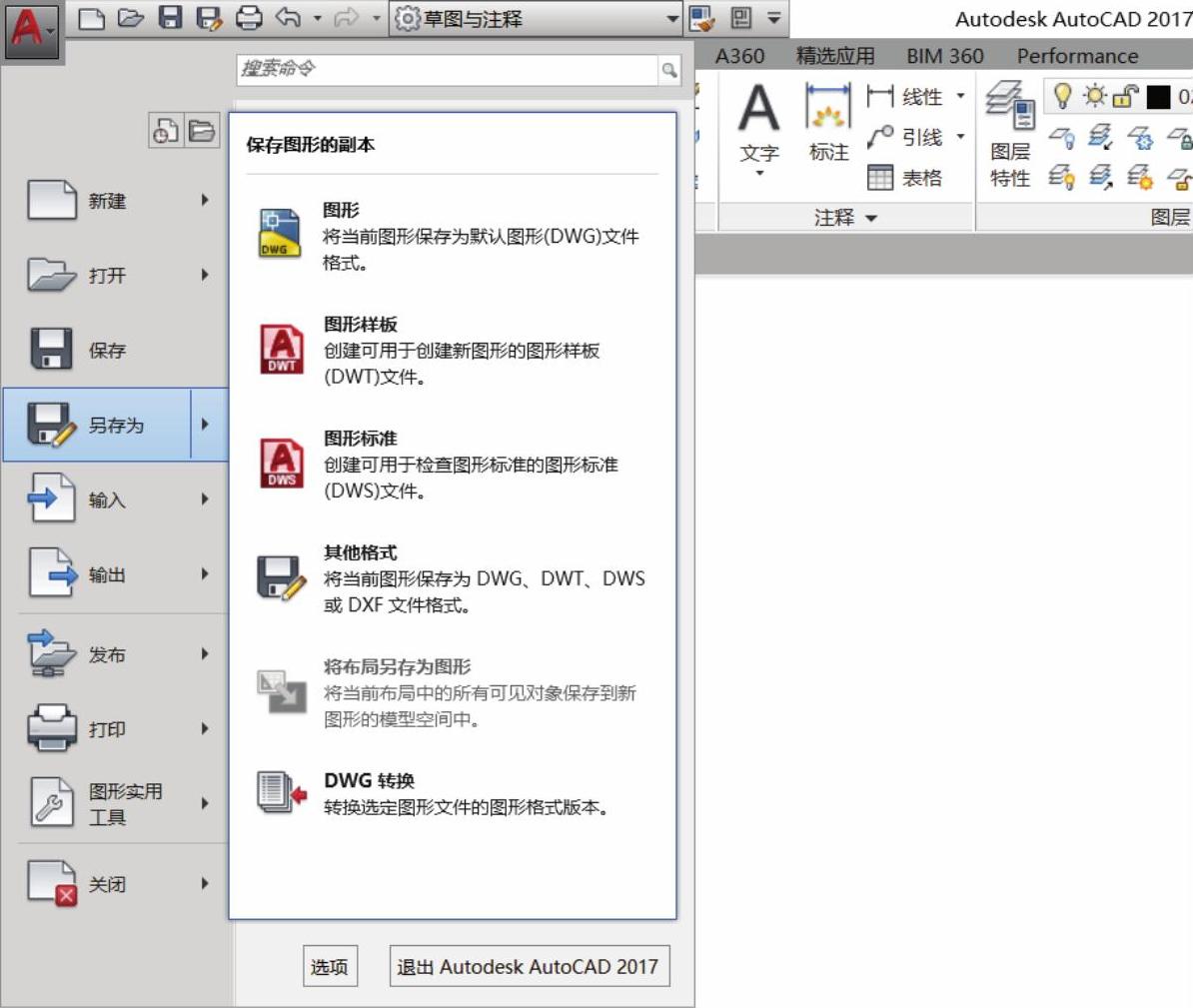Viewport: 1193px width, 1008px height.
Task: Open the 图形实用工具 menu item
Action: [x=116, y=803]
